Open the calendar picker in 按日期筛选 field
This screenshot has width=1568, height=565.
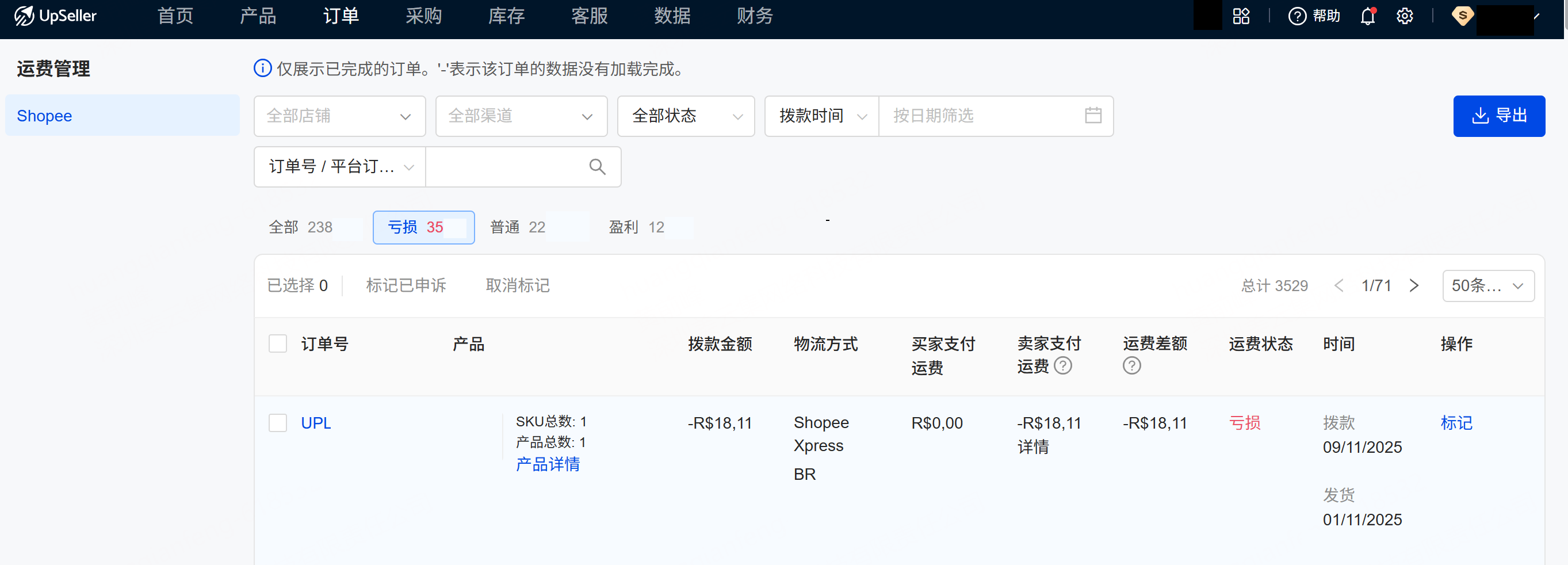(1093, 116)
